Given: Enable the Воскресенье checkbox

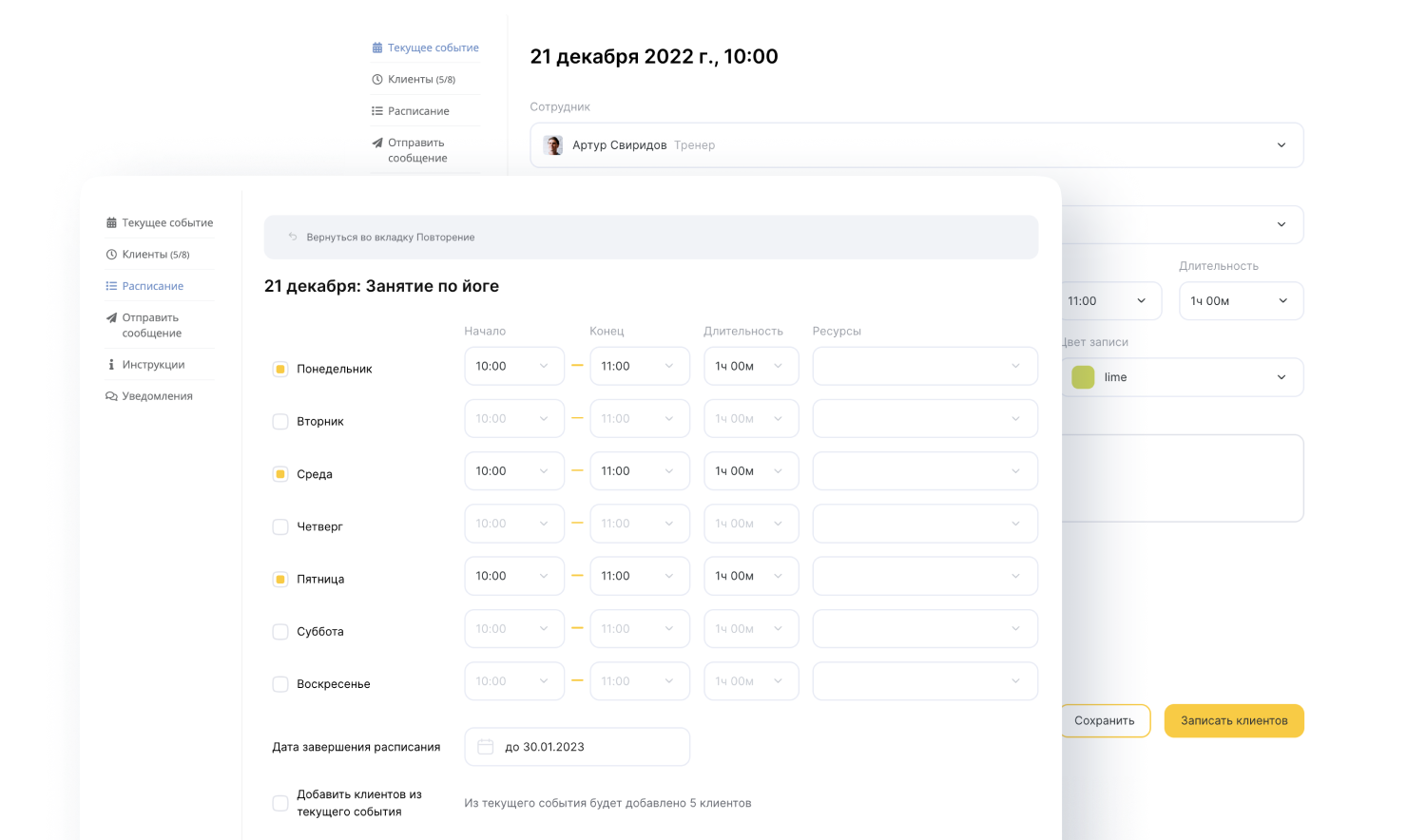Looking at the screenshot, I should pyautogui.click(x=280, y=684).
